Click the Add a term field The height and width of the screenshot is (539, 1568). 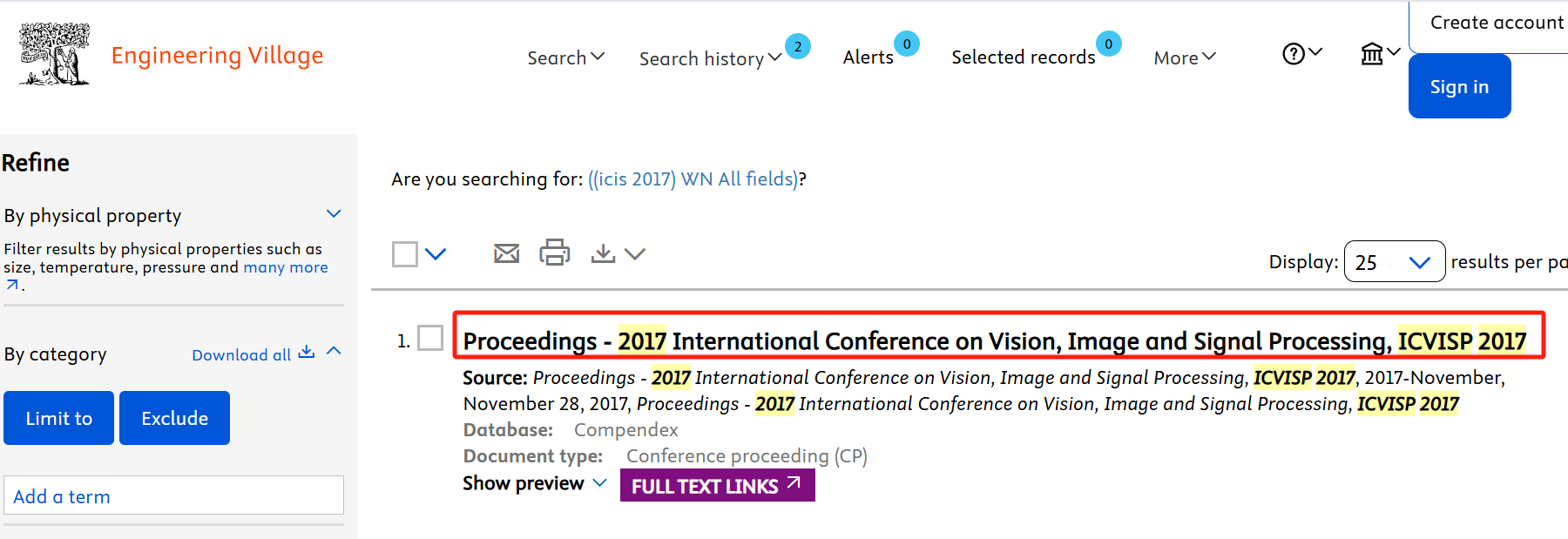coord(173,495)
